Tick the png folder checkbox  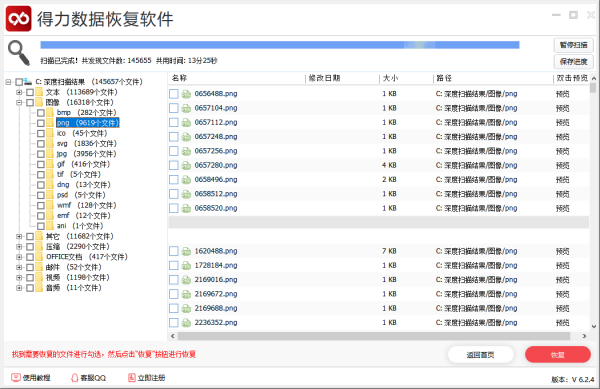(41, 123)
